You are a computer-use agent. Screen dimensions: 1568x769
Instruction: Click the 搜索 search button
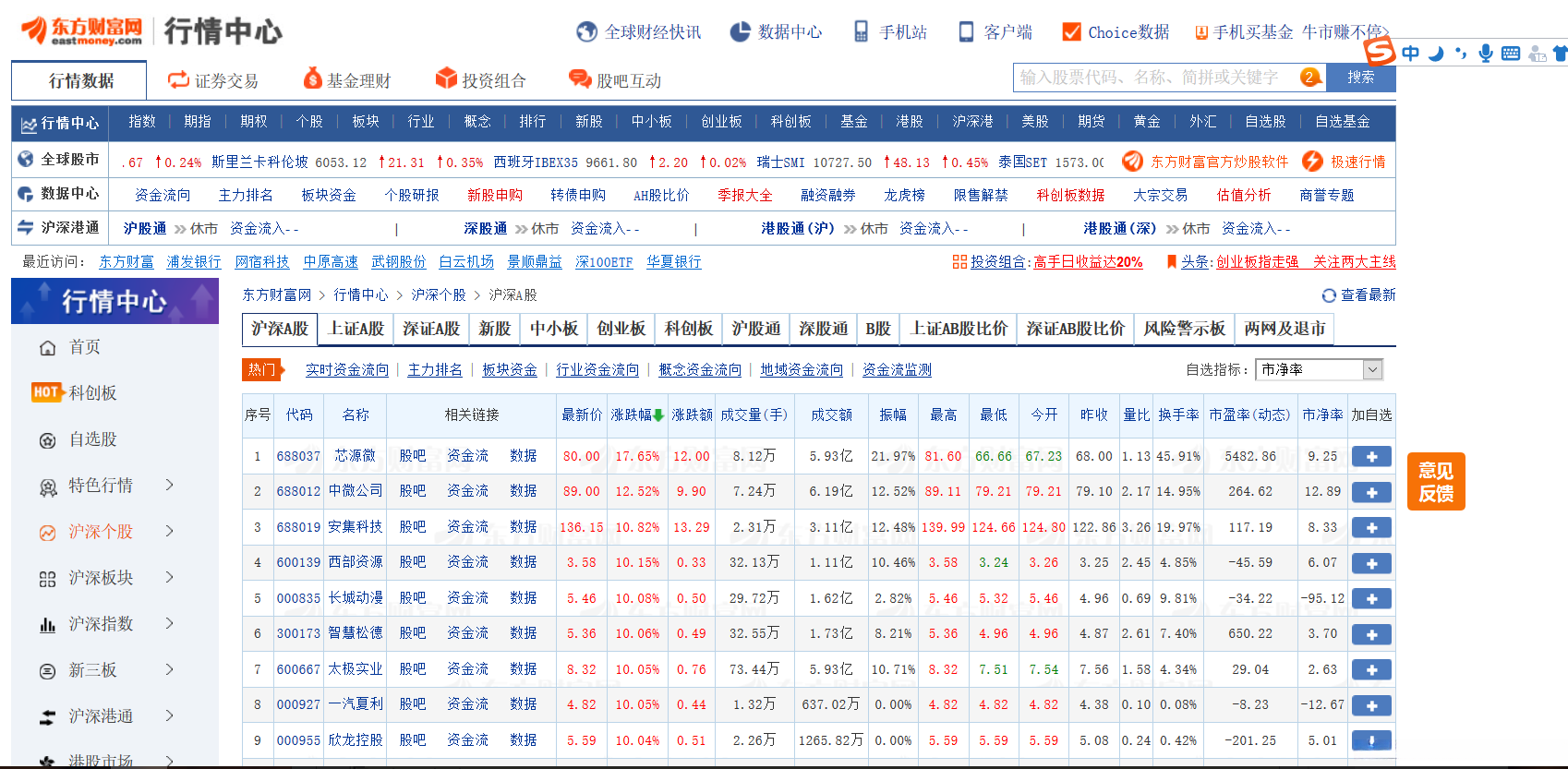click(x=1360, y=78)
